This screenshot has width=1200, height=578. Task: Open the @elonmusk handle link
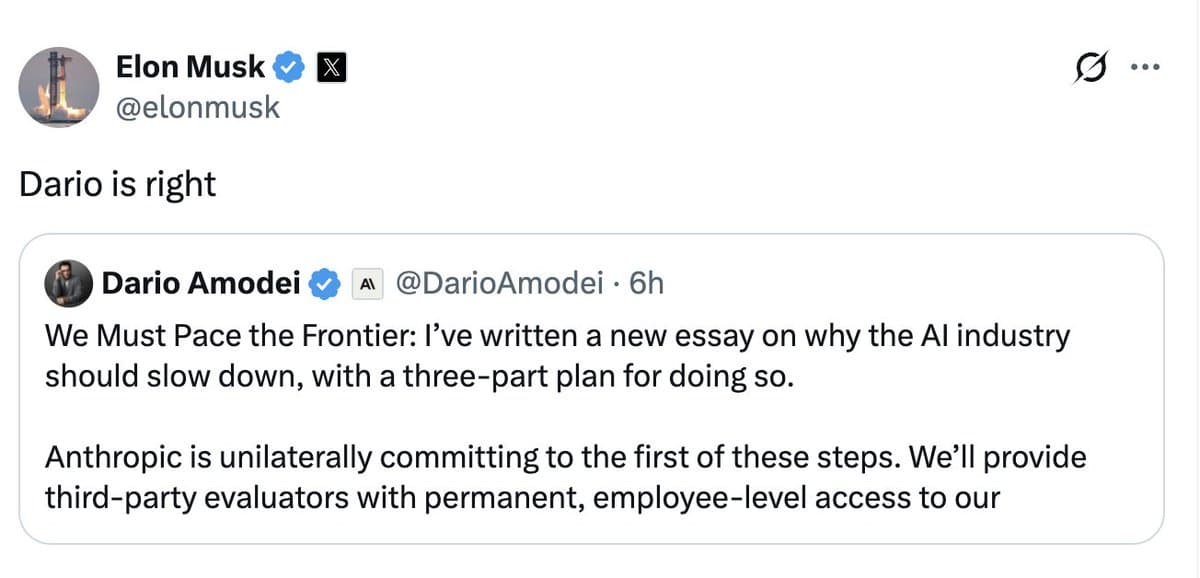pyautogui.click(x=198, y=107)
